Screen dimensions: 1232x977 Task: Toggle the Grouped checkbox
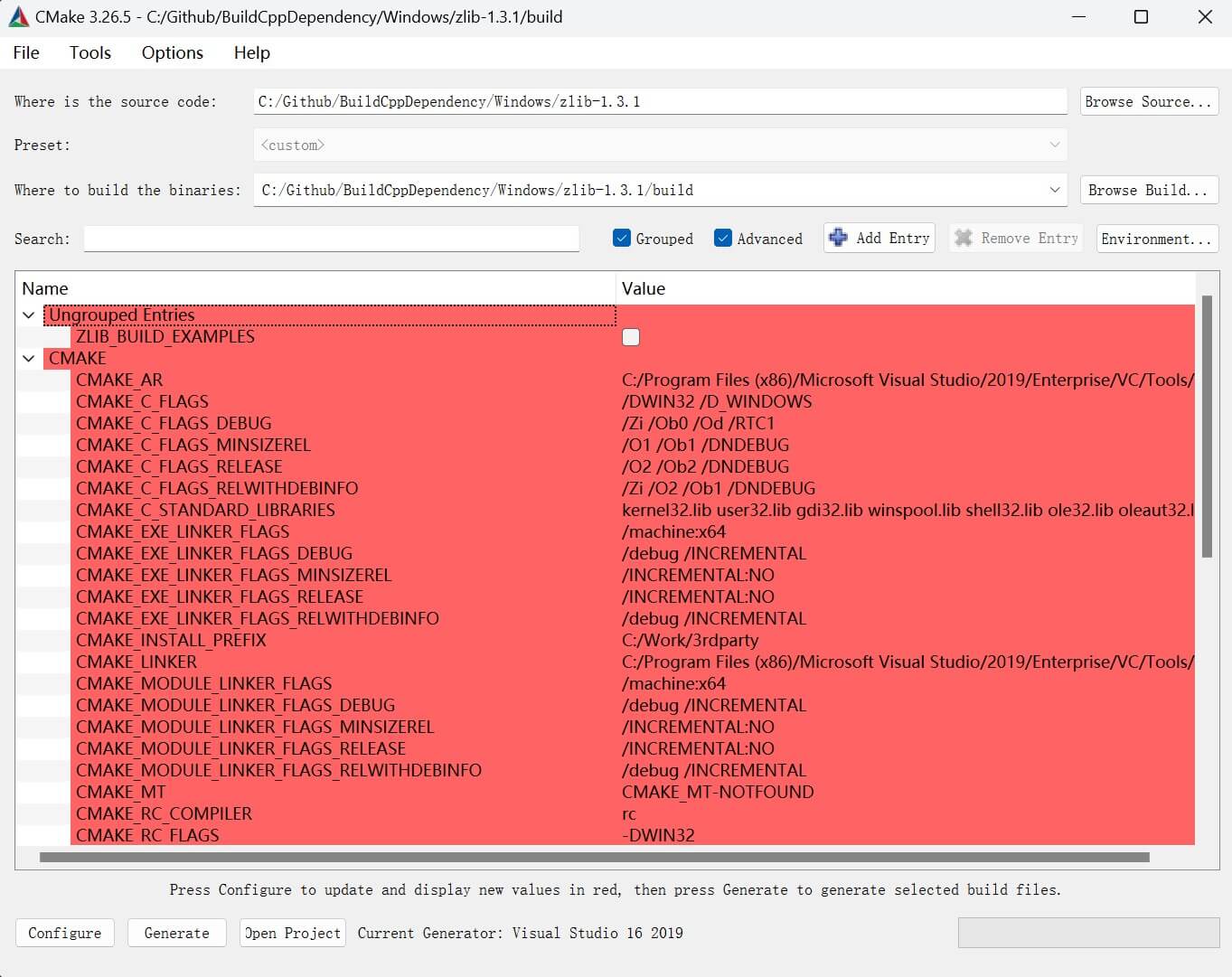pos(621,239)
